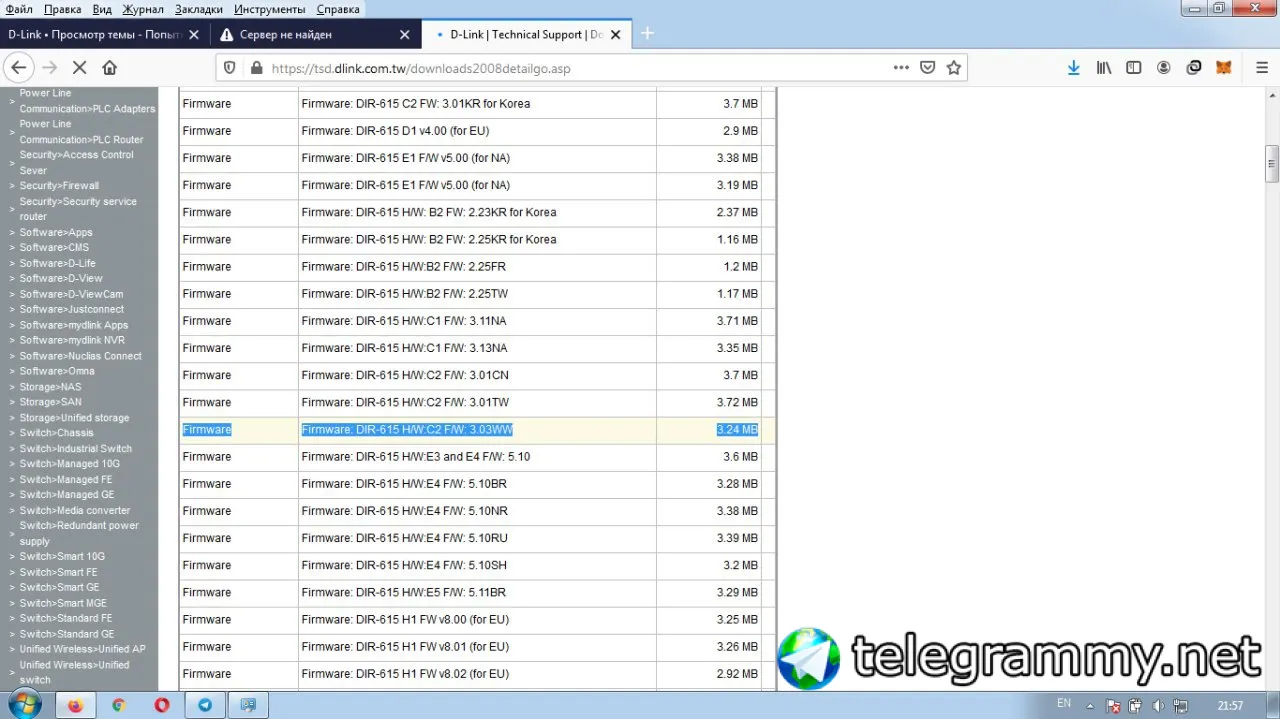1280x719 pixels.
Task: Open the Справка menu
Action: tap(338, 9)
